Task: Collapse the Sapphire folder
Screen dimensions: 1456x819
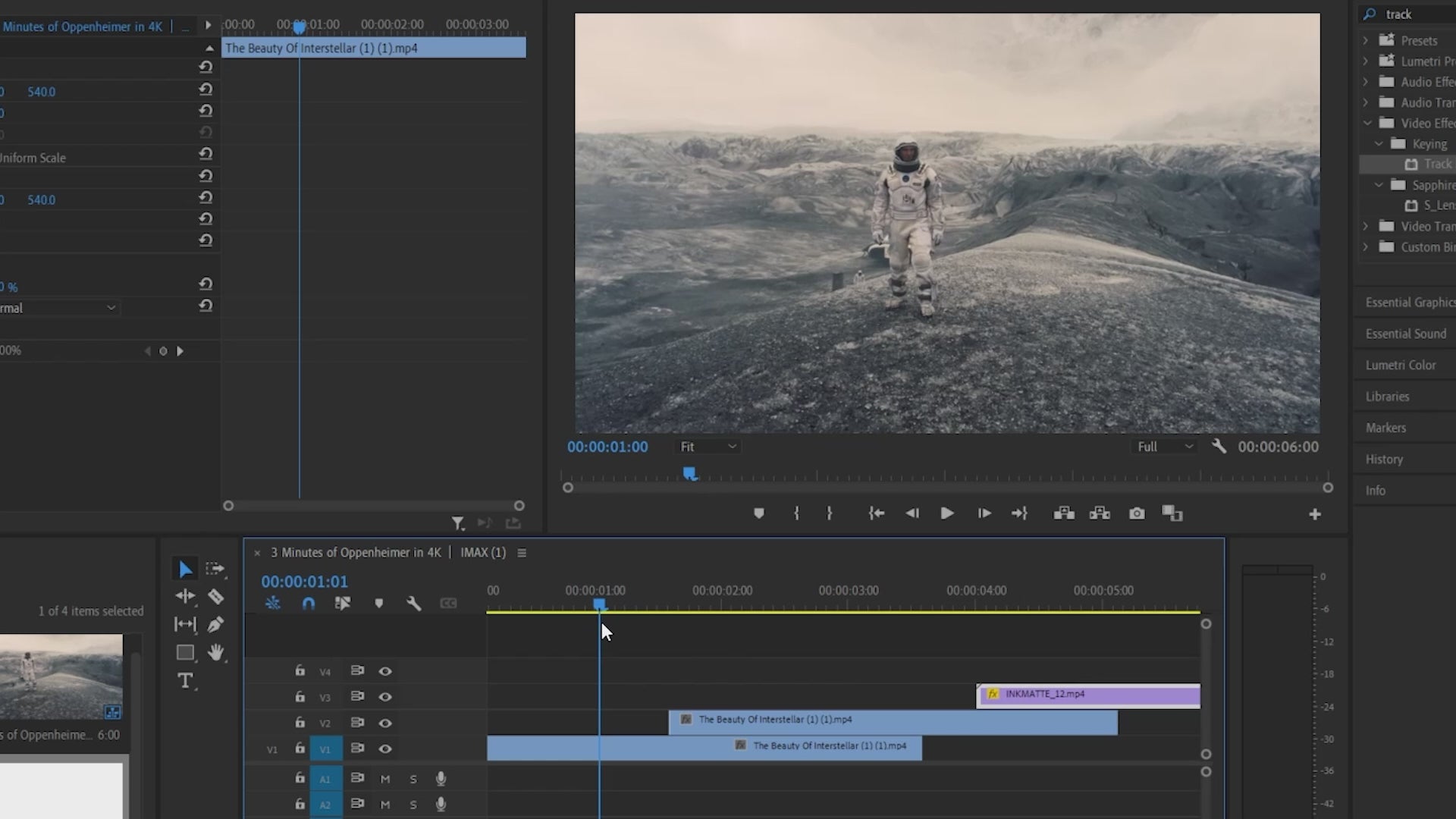Action: (x=1379, y=184)
